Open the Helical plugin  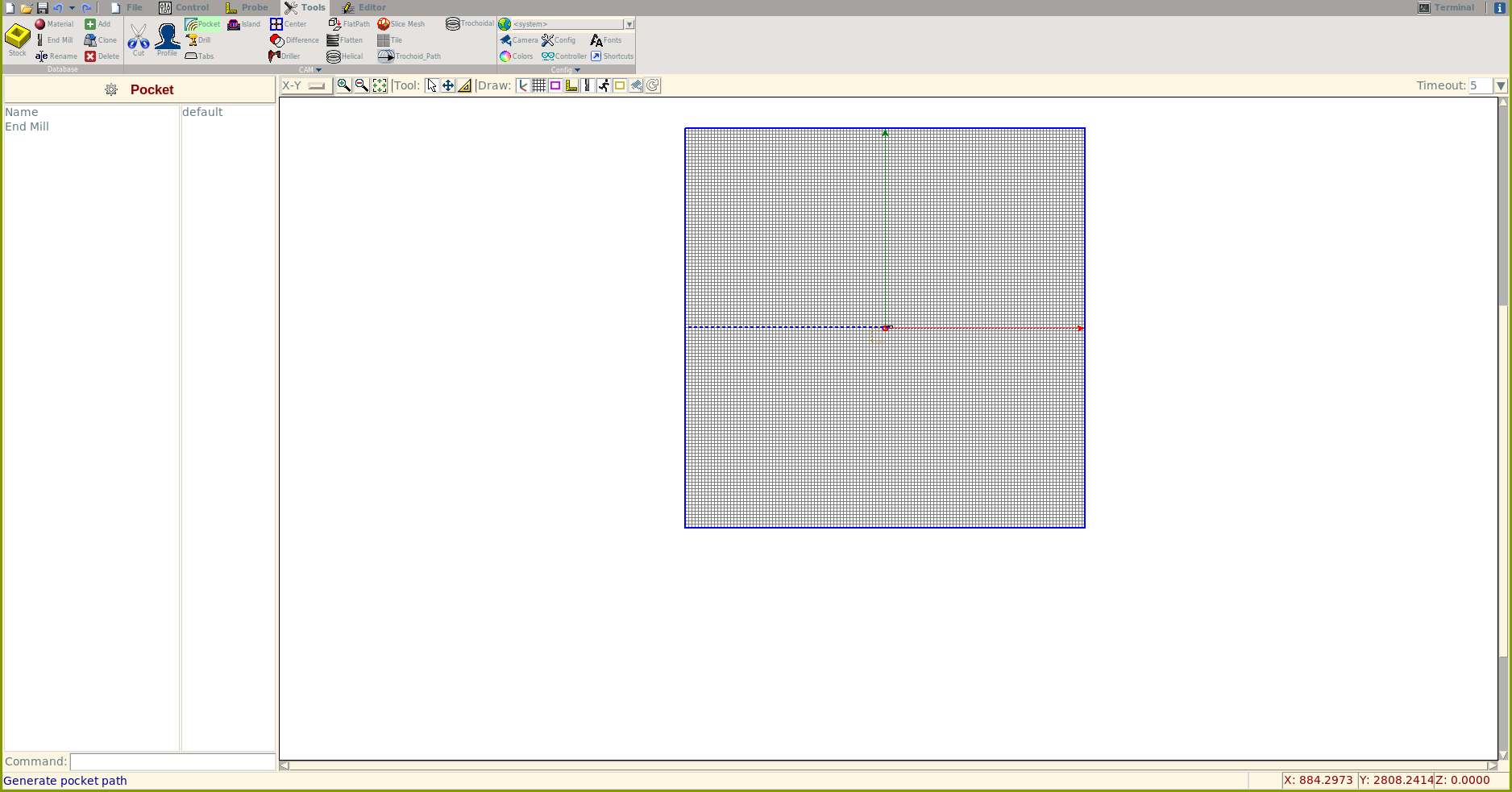pyautogui.click(x=345, y=56)
